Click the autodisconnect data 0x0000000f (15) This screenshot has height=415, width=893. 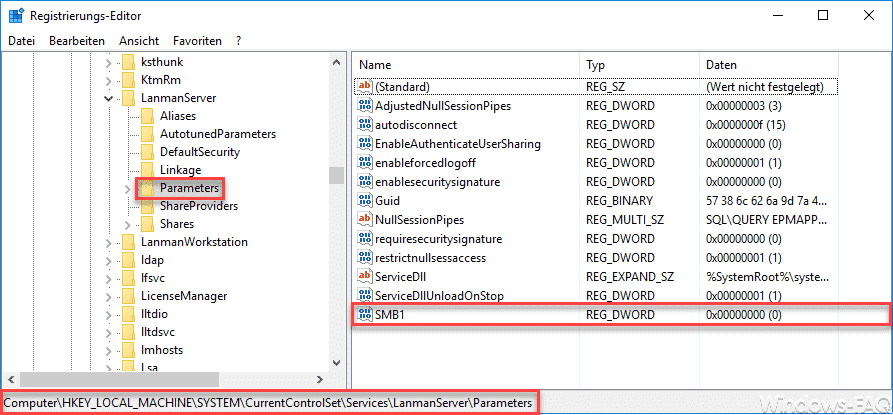click(x=745, y=125)
